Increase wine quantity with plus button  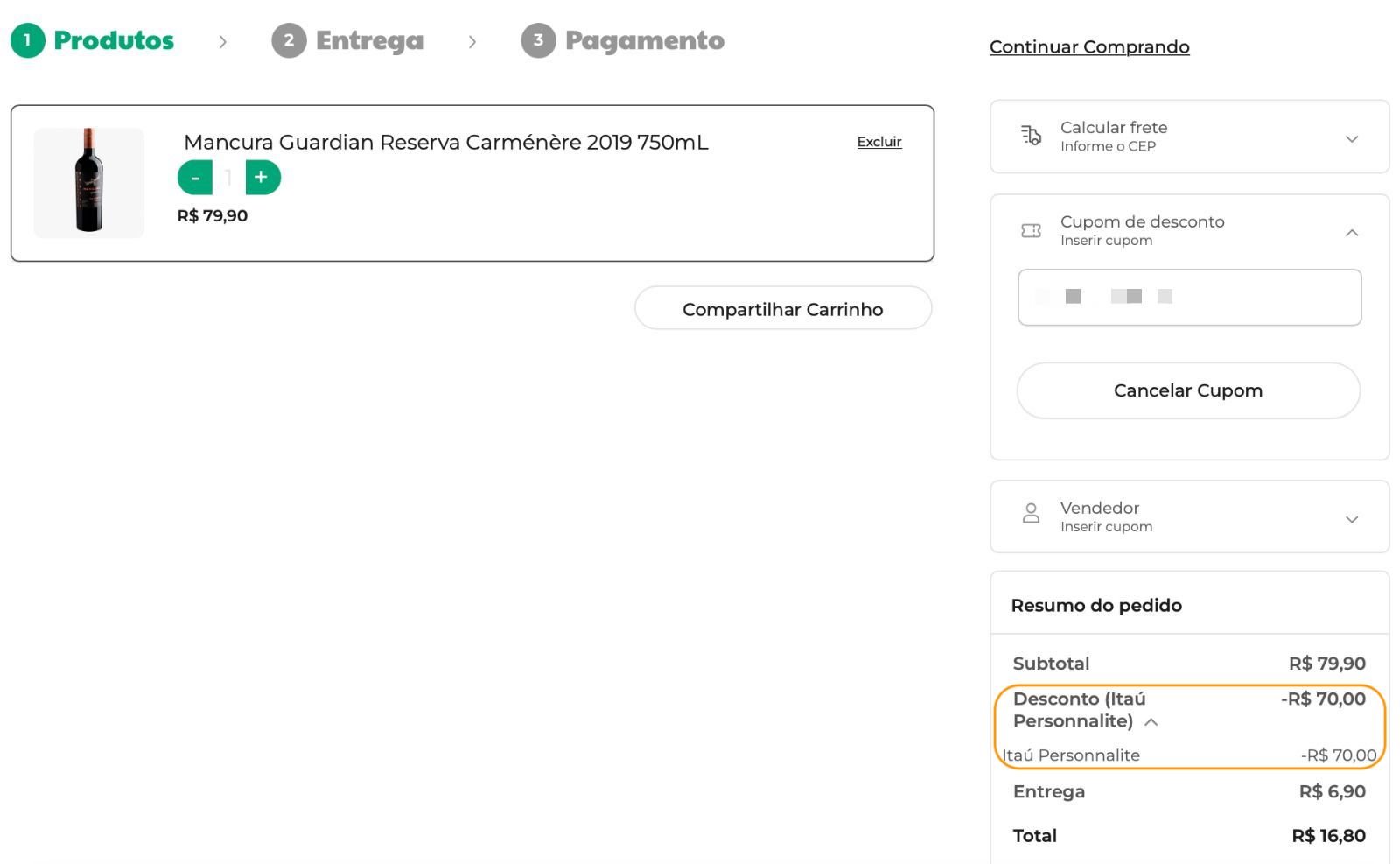[x=262, y=178]
